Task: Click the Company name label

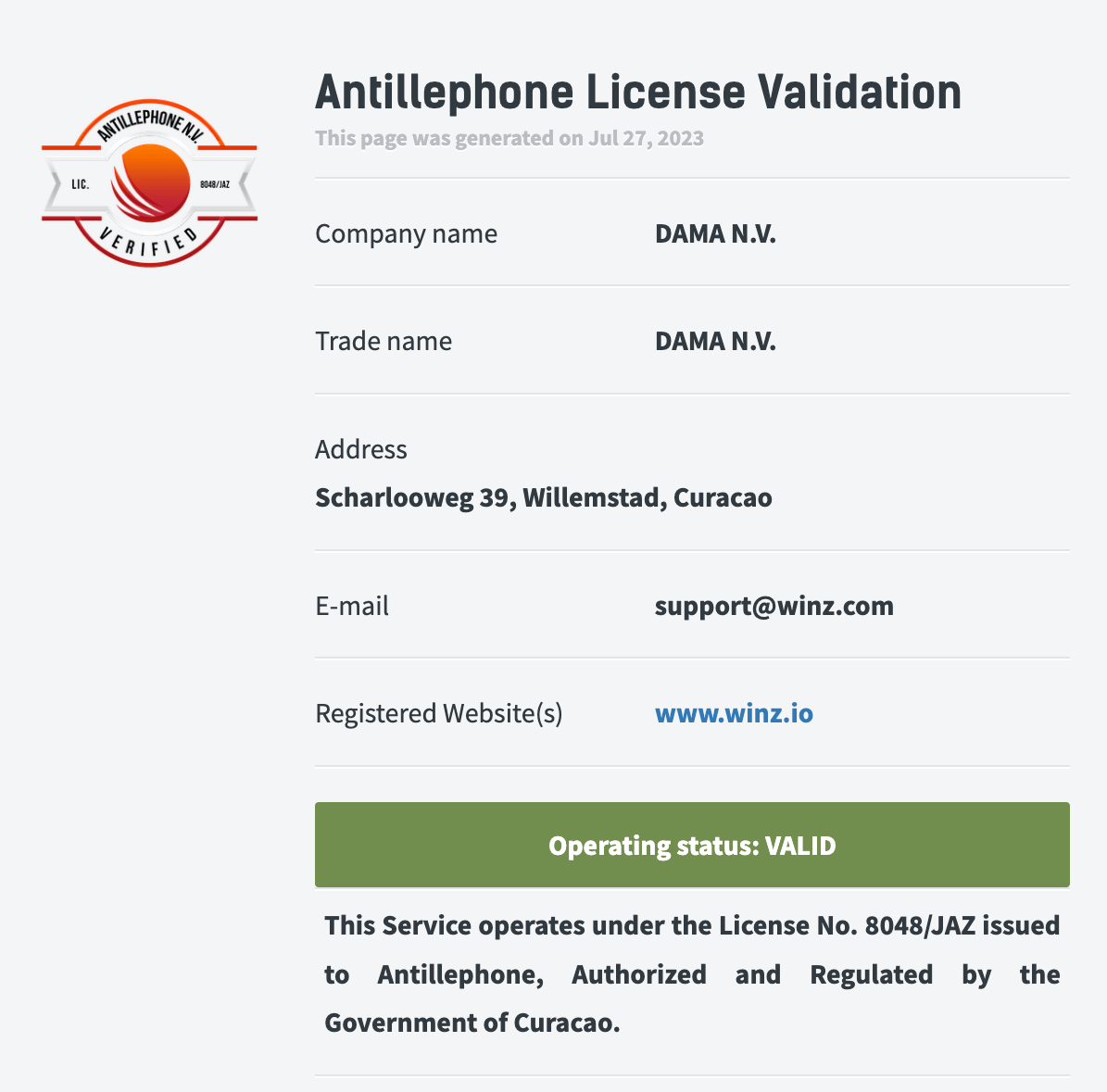Action: 406,233
